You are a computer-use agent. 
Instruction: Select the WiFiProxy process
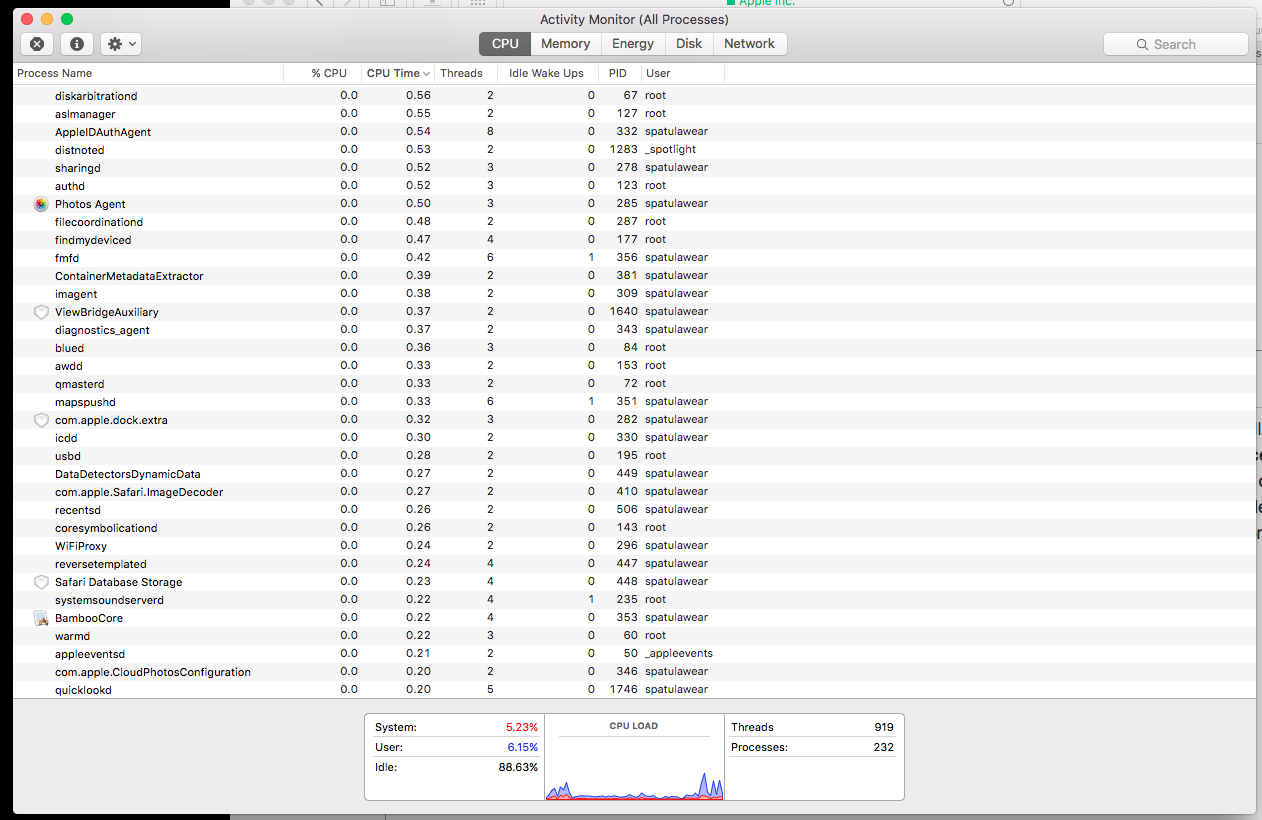pos(81,546)
